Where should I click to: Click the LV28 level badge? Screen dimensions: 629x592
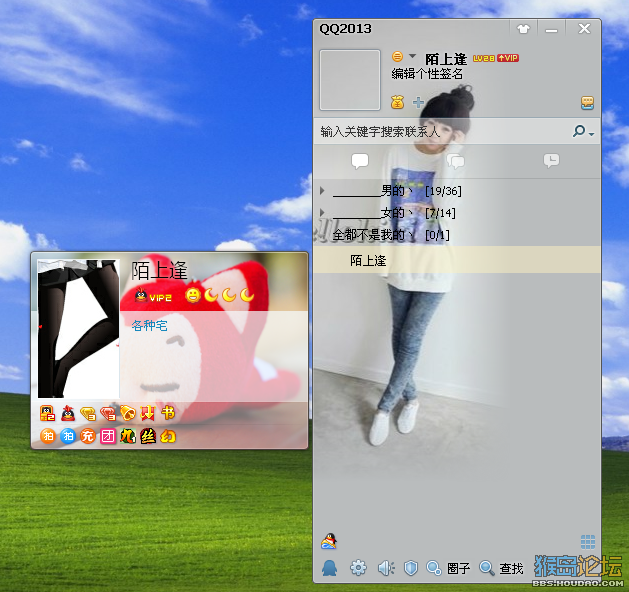tap(484, 59)
